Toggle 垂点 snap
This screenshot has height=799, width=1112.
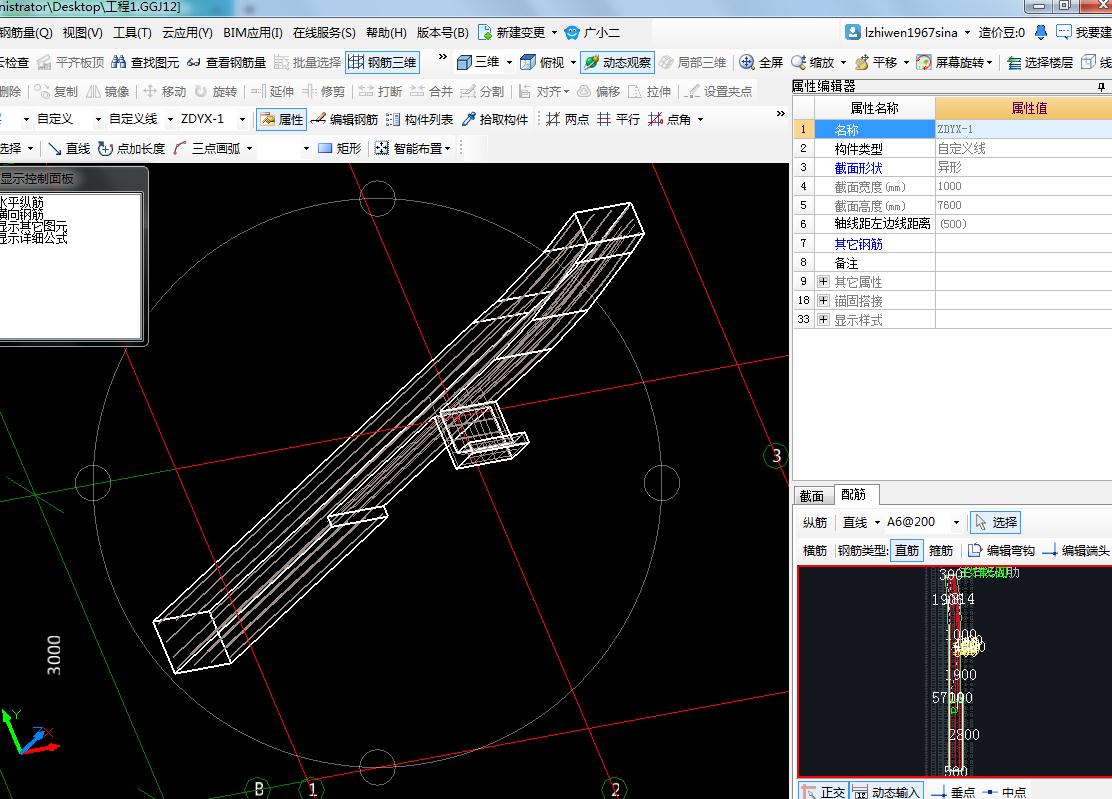[x=953, y=792]
